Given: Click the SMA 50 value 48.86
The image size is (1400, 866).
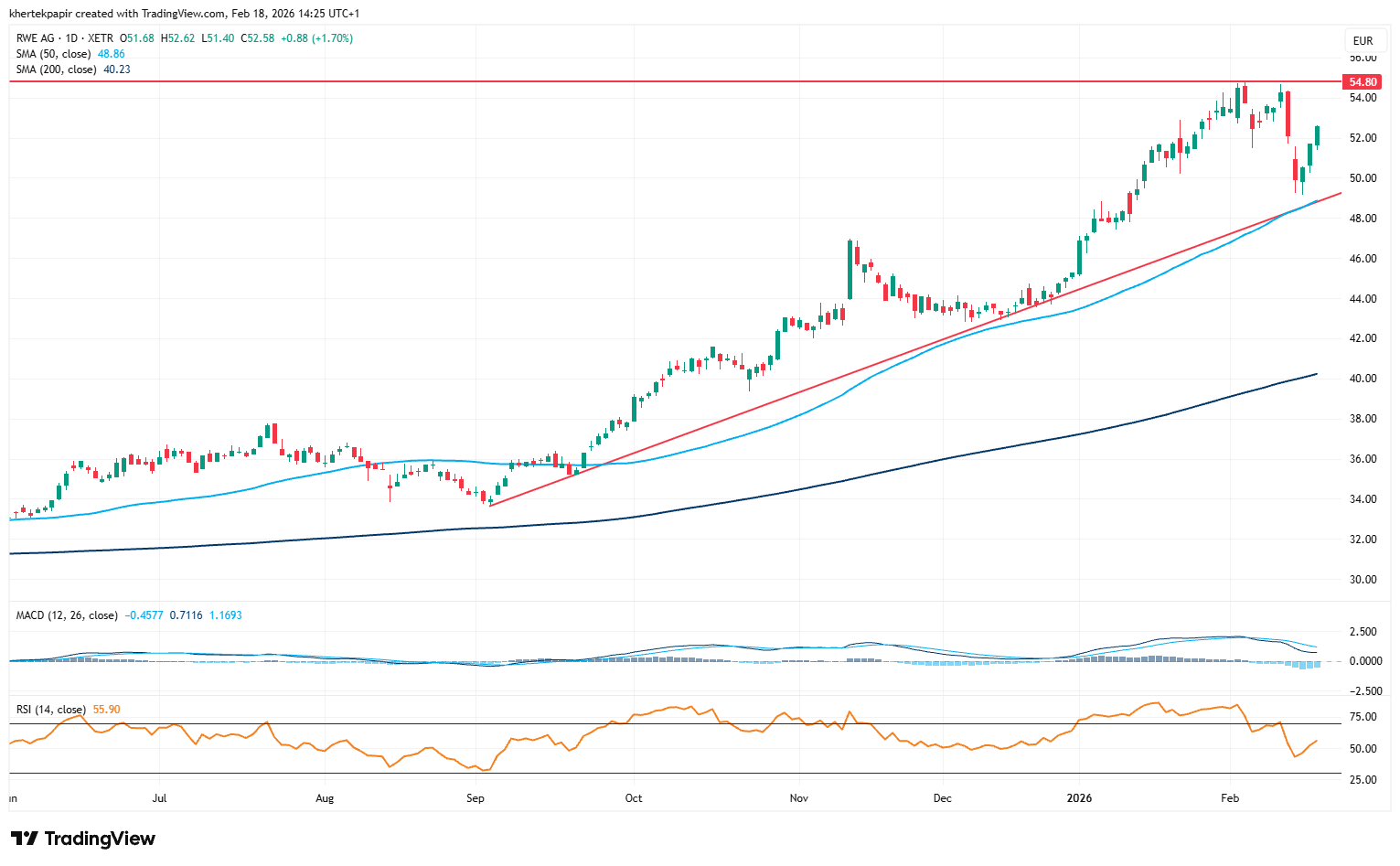Looking at the screenshot, I should [112, 54].
